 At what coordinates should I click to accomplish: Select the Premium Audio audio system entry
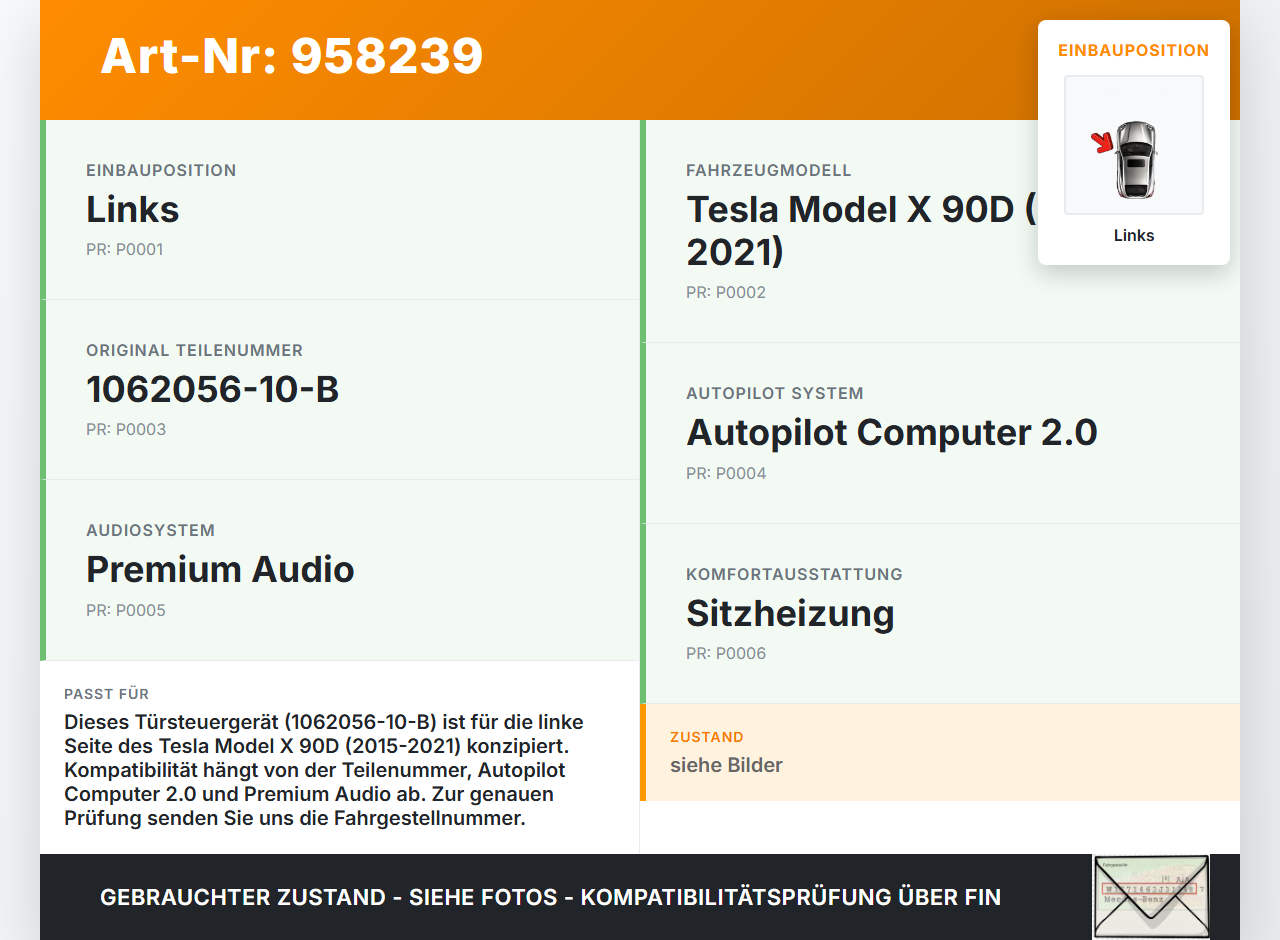[x=221, y=570]
